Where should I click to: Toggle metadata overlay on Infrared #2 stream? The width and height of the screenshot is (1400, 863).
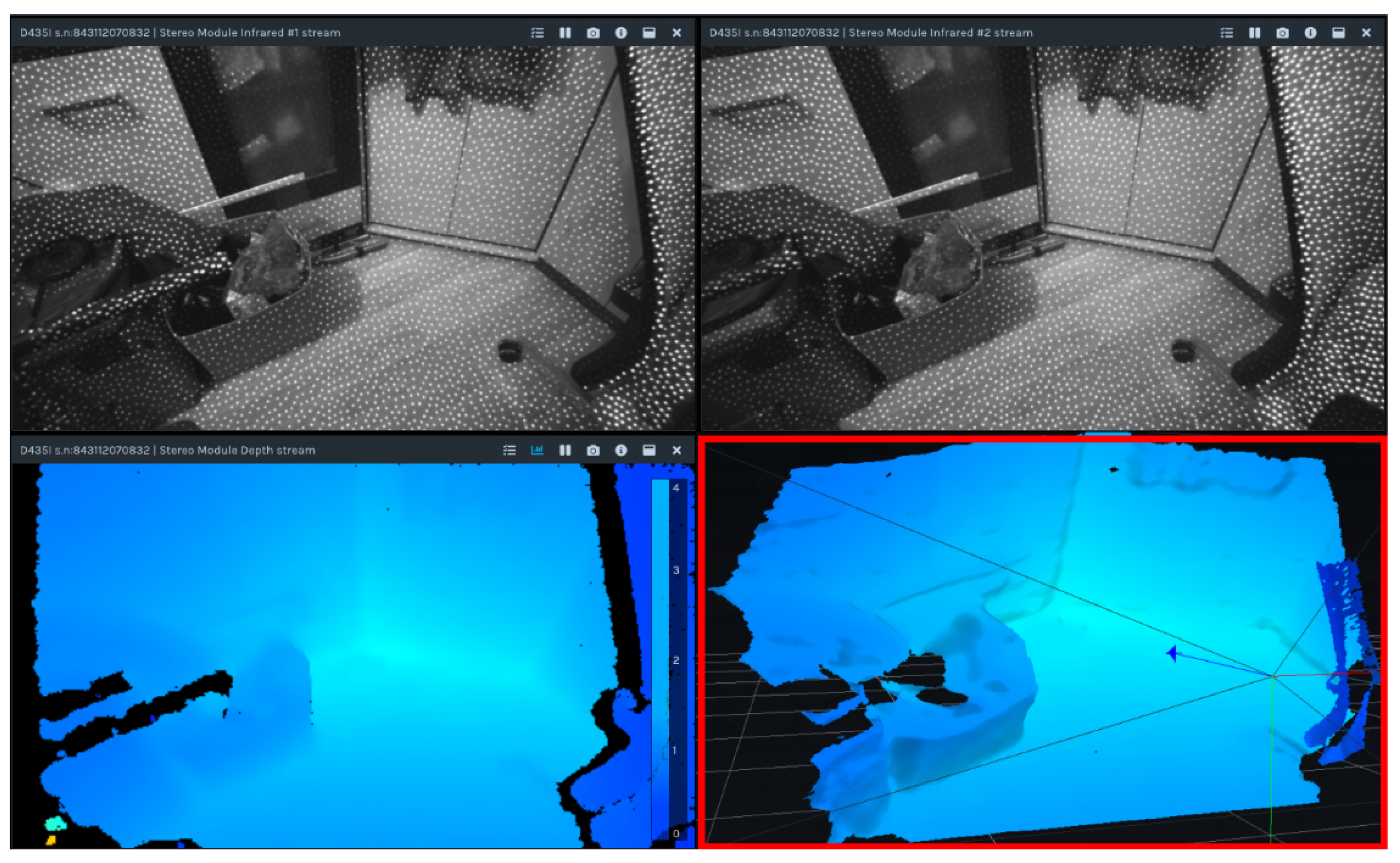tap(1226, 33)
